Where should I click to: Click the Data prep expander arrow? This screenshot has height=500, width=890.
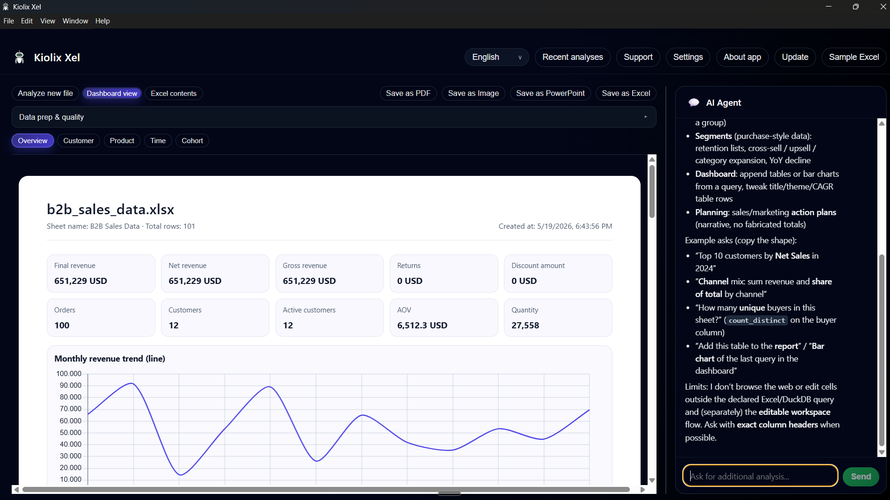(x=645, y=117)
